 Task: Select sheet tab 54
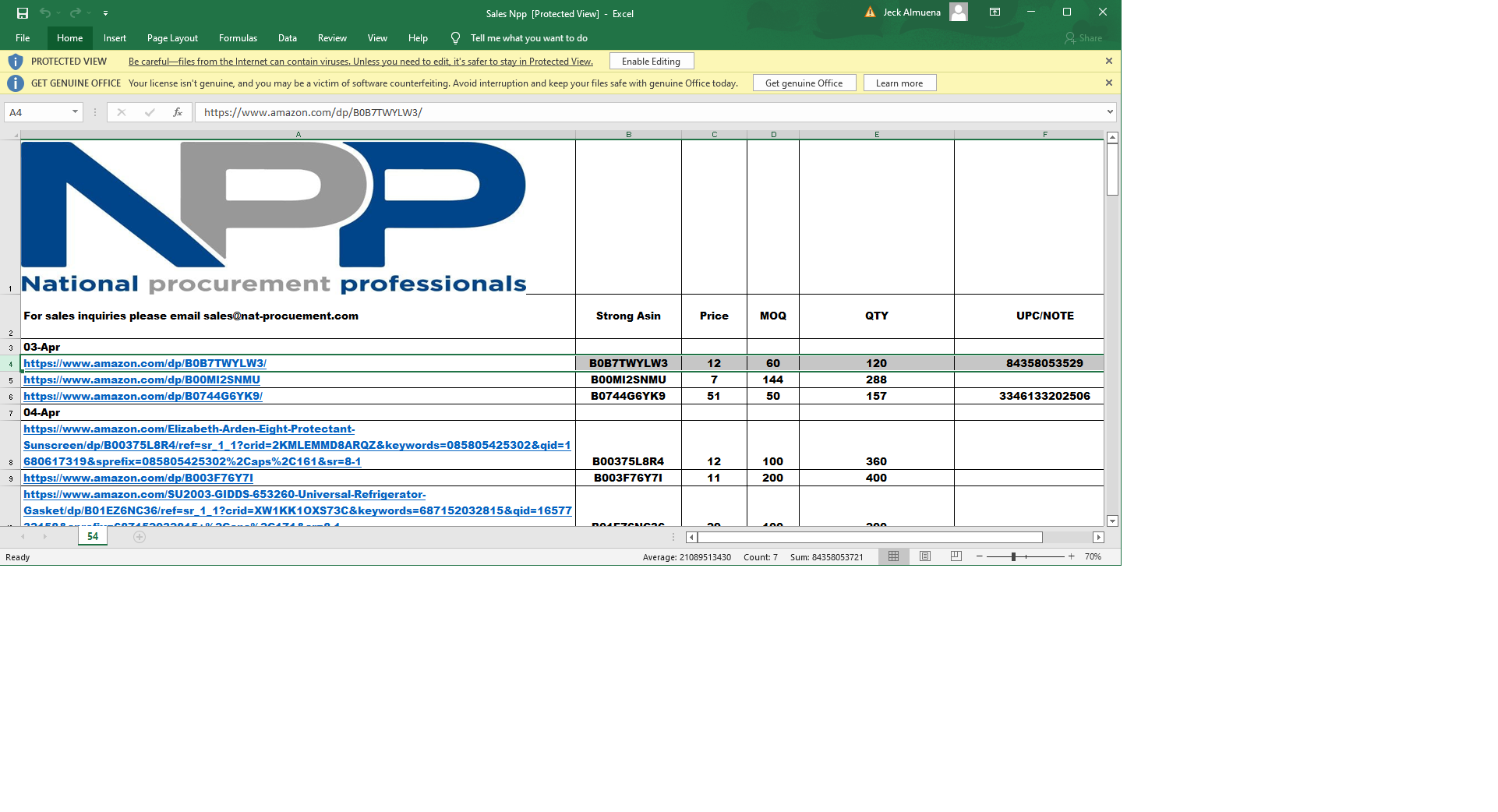pyautogui.click(x=93, y=537)
